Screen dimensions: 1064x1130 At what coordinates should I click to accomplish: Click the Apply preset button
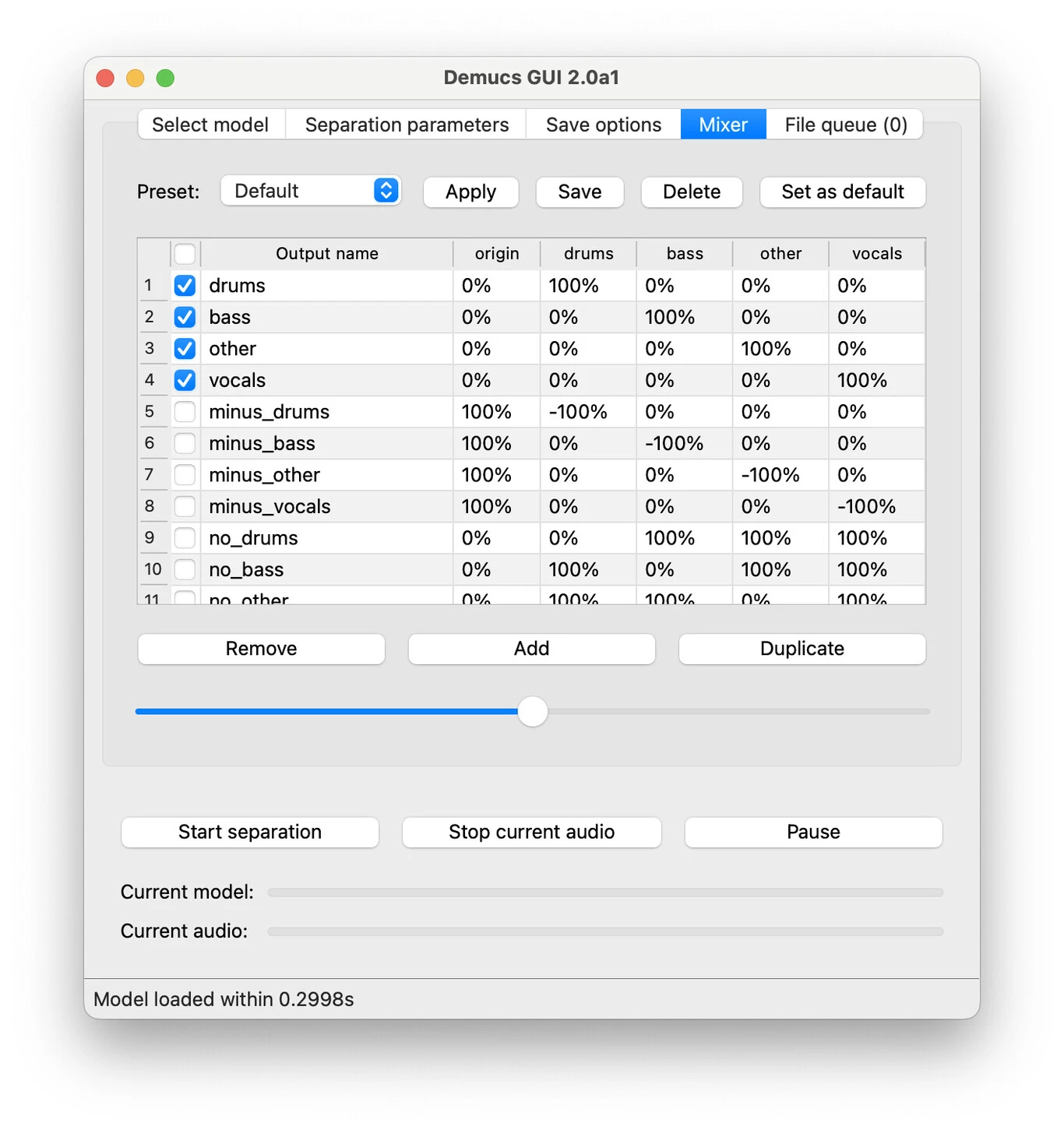[470, 192]
